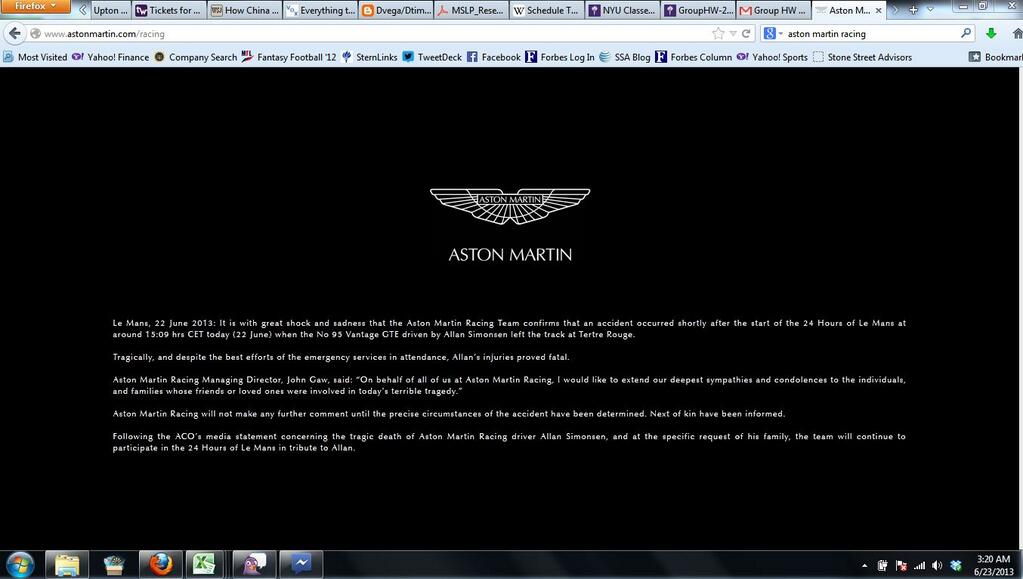Open the Downloads green arrow icon
Image resolution: width=1023 pixels, height=579 pixels.
click(991, 33)
